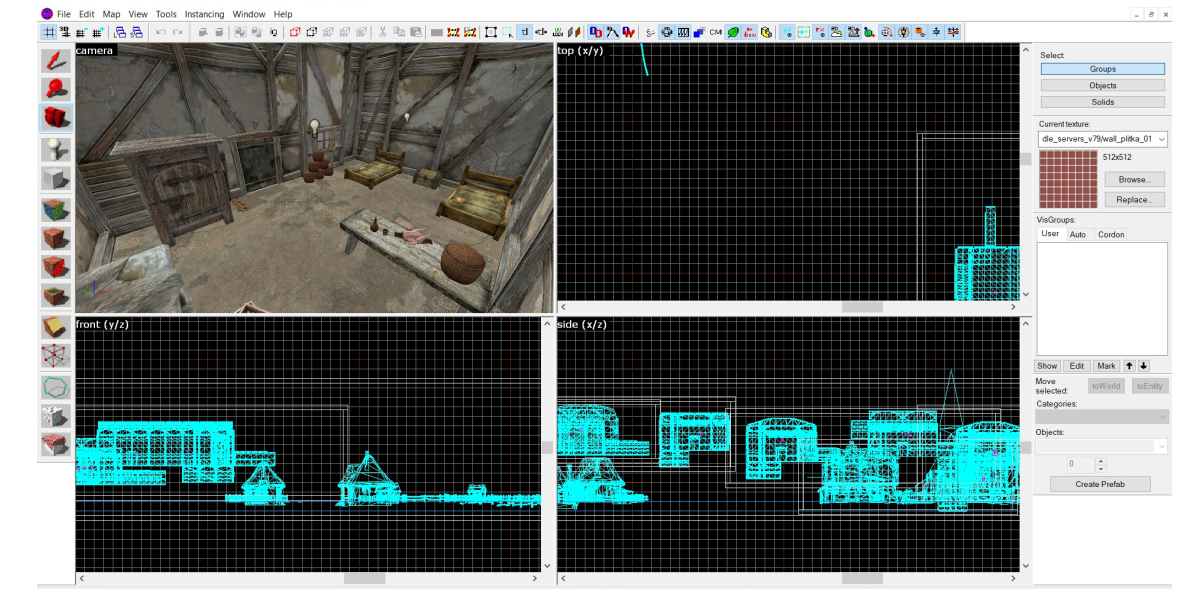Toggle the CM collision models button
This screenshot has height=600, width=1200.
point(715,32)
